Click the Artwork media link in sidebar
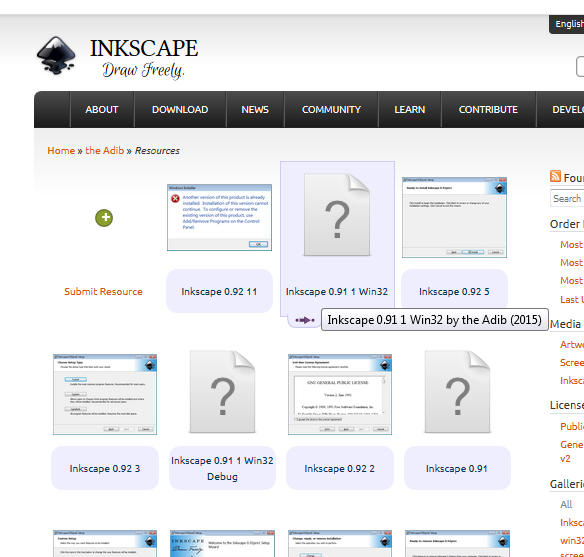 pos(572,344)
